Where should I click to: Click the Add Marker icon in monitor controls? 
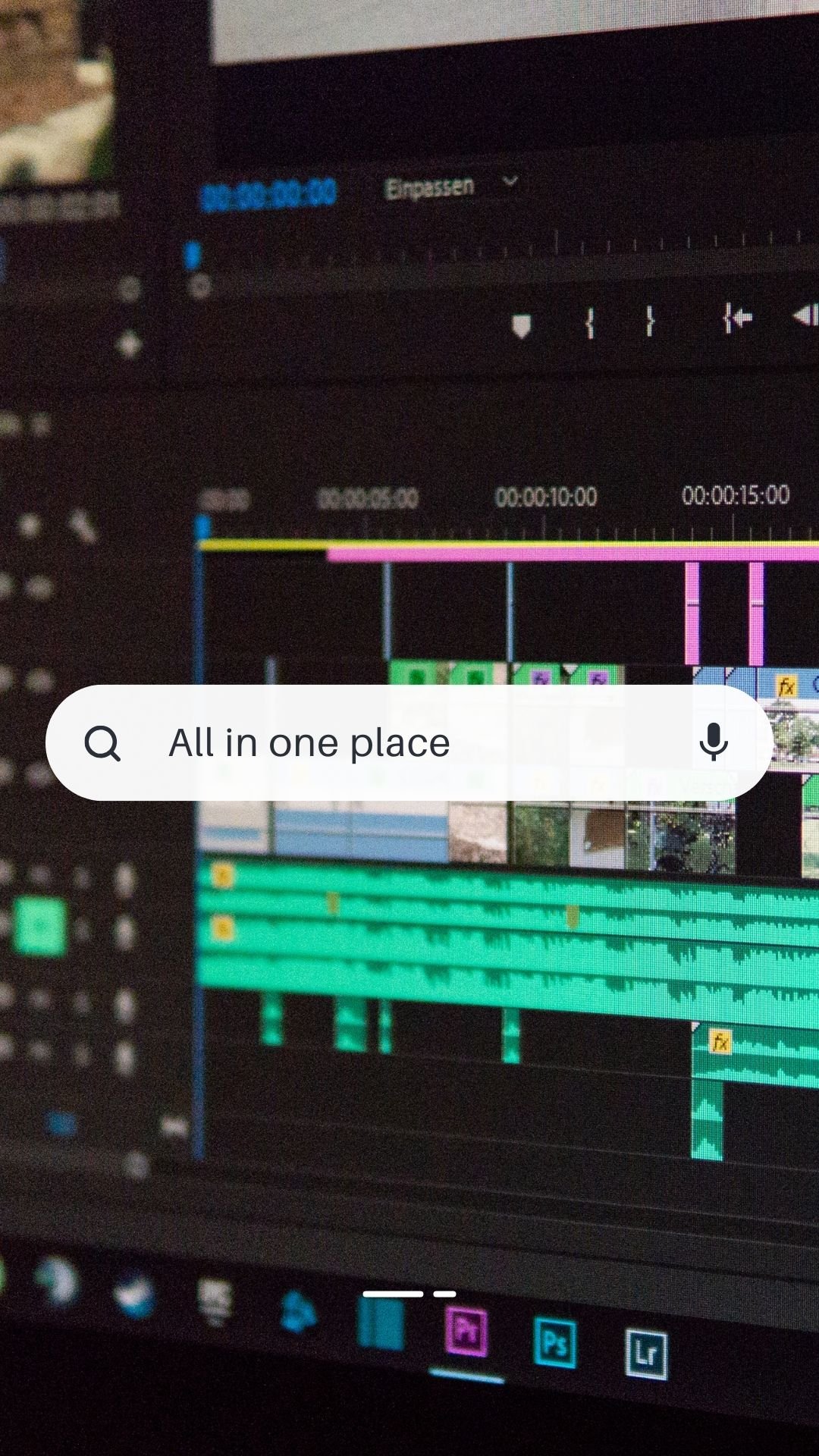tap(521, 326)
